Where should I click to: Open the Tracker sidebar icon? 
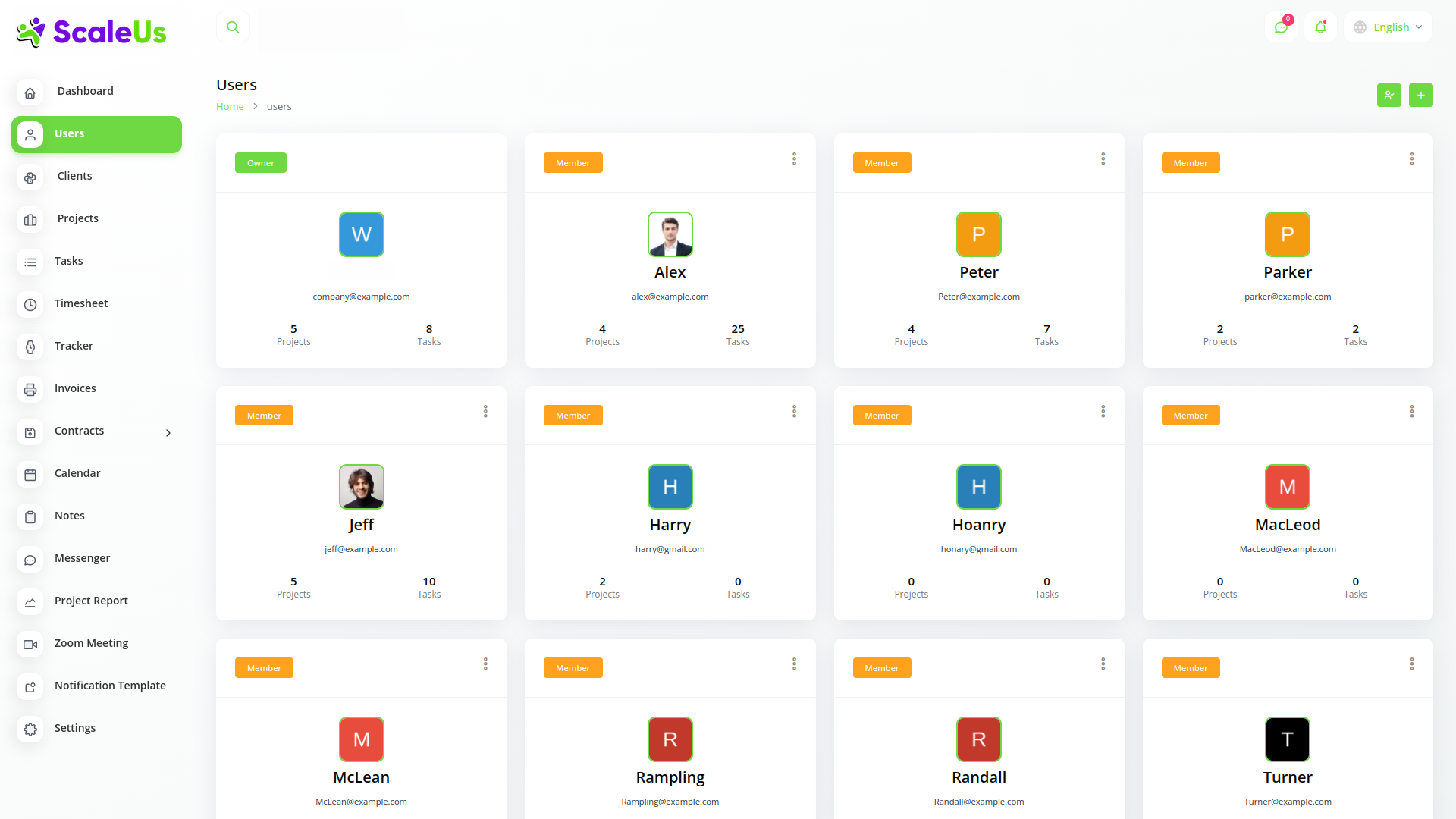click(x=30, y=347)
